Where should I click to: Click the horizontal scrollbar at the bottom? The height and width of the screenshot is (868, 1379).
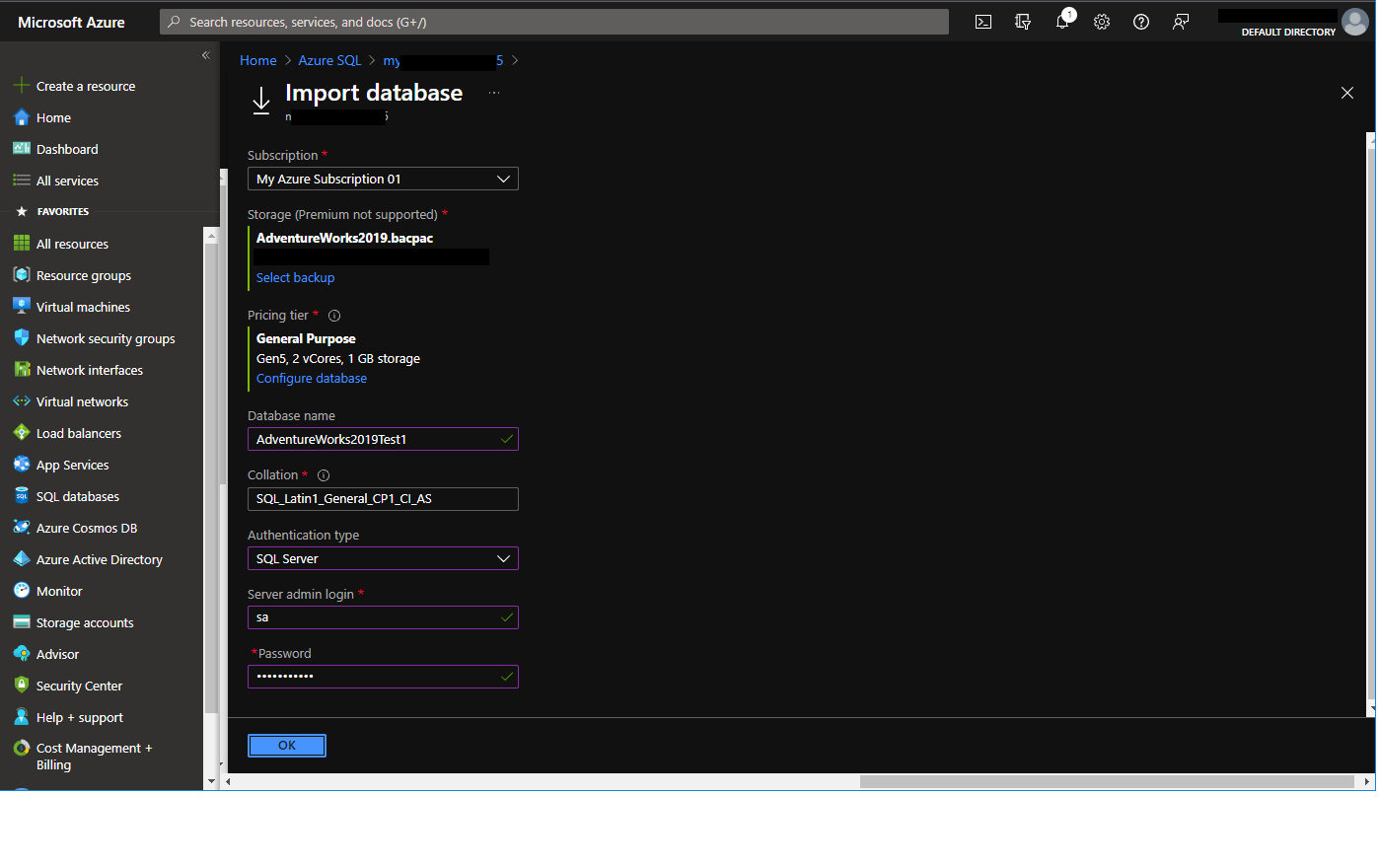(1107, 781)
